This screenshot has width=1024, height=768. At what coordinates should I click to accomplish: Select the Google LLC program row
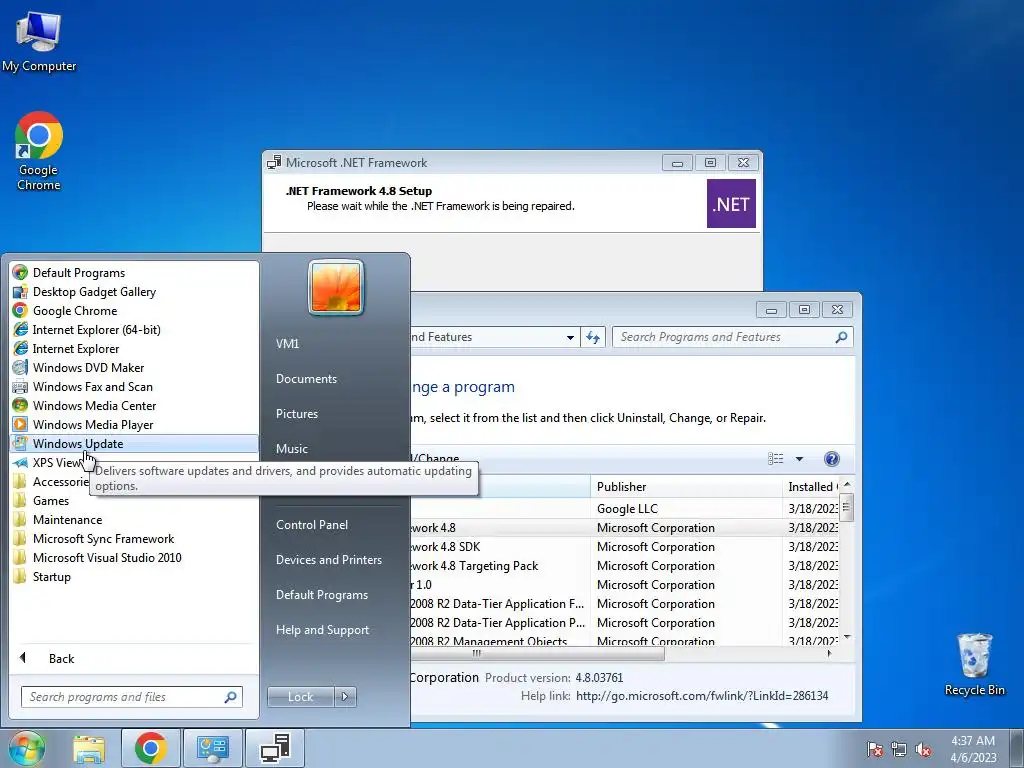[x=626, y=509]
